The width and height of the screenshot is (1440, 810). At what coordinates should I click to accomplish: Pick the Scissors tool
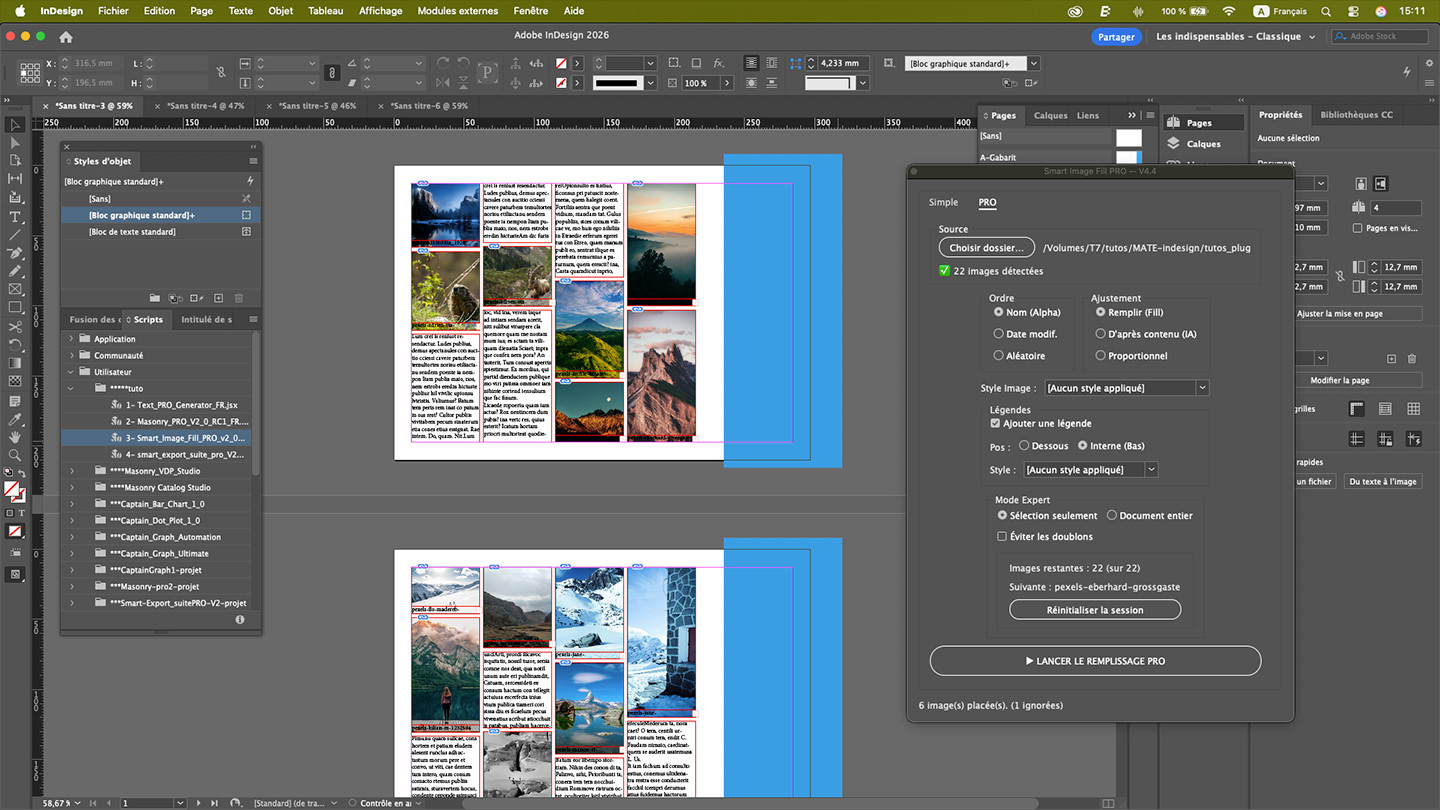15,326
